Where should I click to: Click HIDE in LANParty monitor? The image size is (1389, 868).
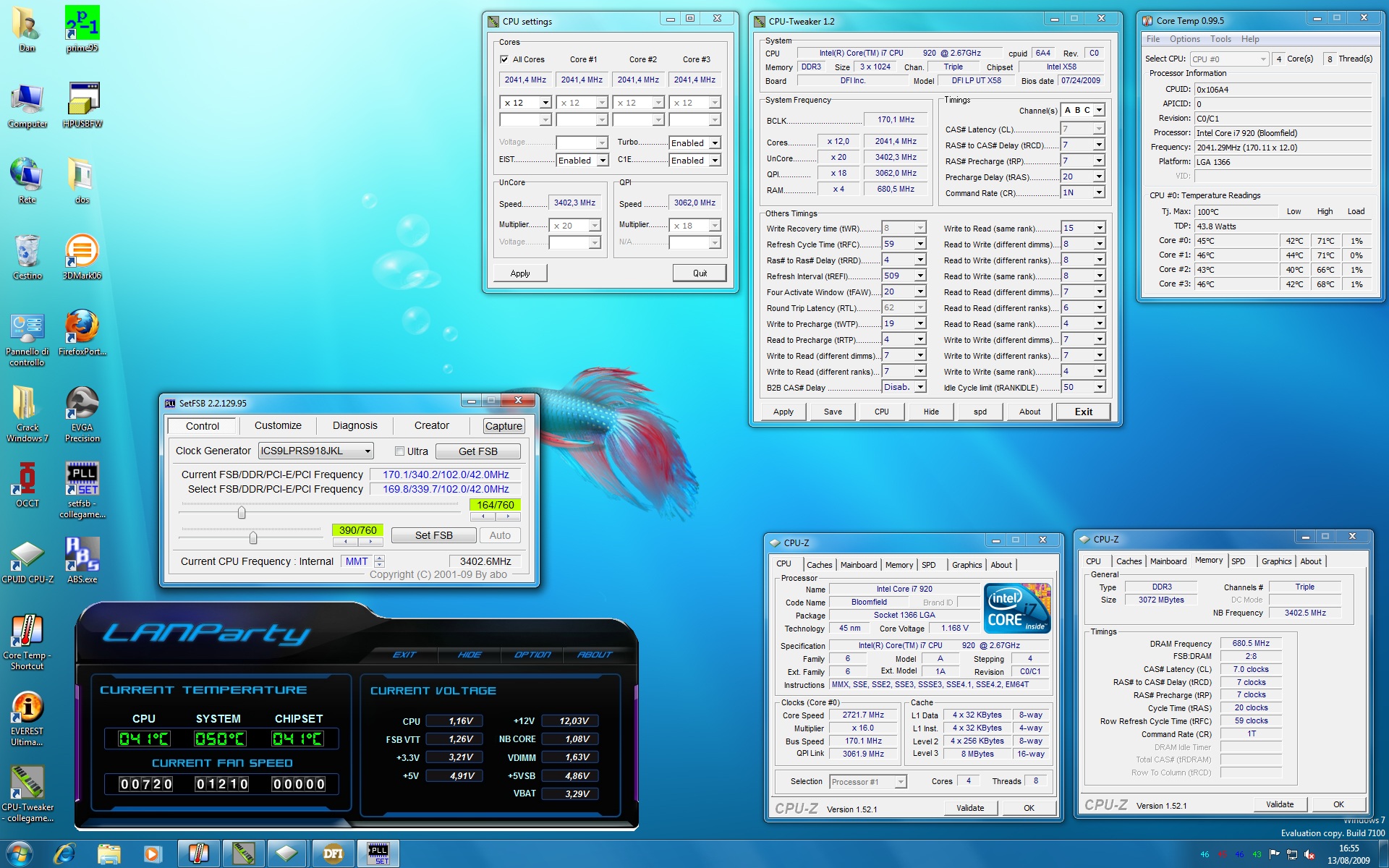click(x=470, y=655)
